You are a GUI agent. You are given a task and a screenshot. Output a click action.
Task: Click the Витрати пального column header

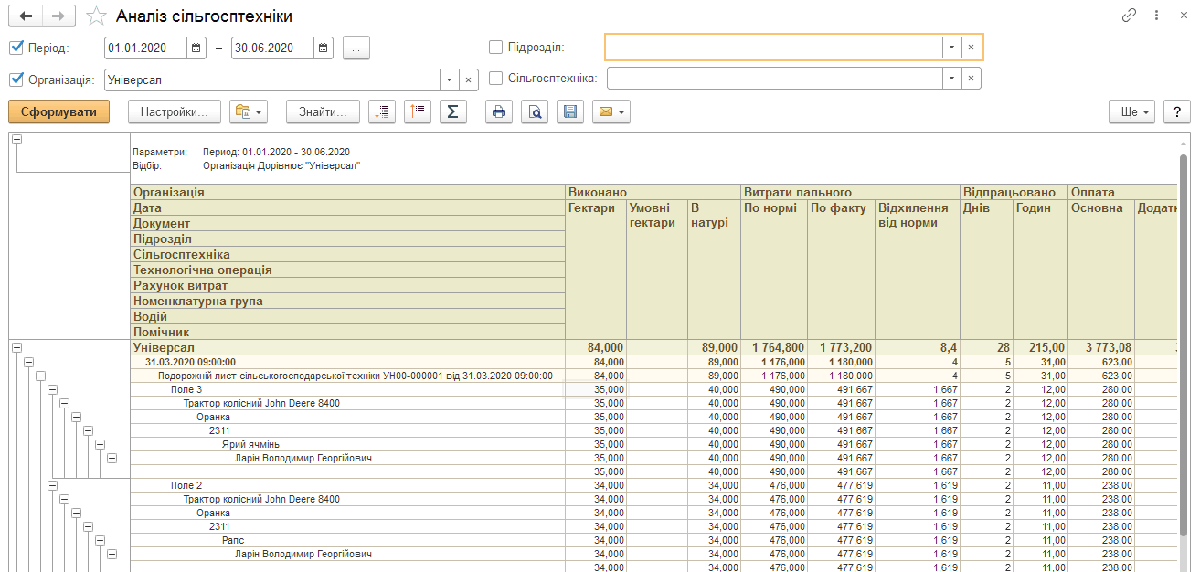tap(850, 192)
